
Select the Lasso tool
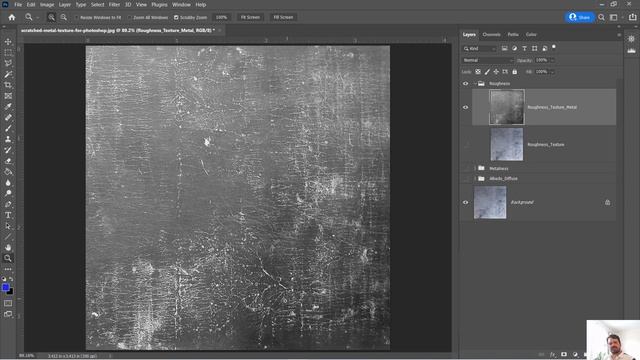pyautogui.click(x=8, y=63)
